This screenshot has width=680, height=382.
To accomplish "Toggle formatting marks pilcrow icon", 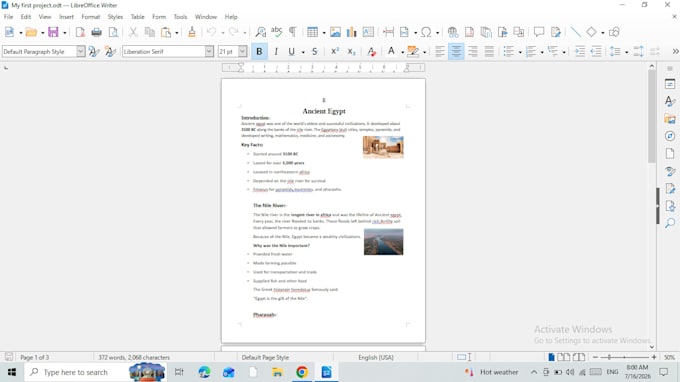I will click(293, 32).
